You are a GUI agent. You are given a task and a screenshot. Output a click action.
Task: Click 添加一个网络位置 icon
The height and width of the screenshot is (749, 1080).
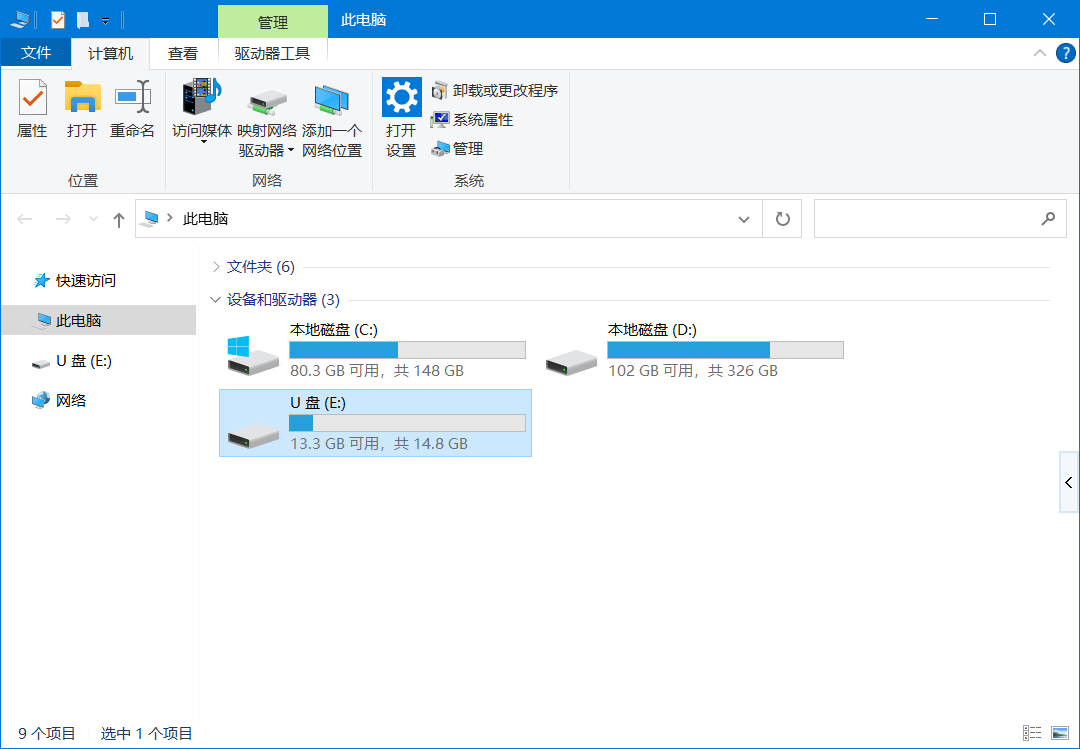pyautogui.click(x=331, y=100)
